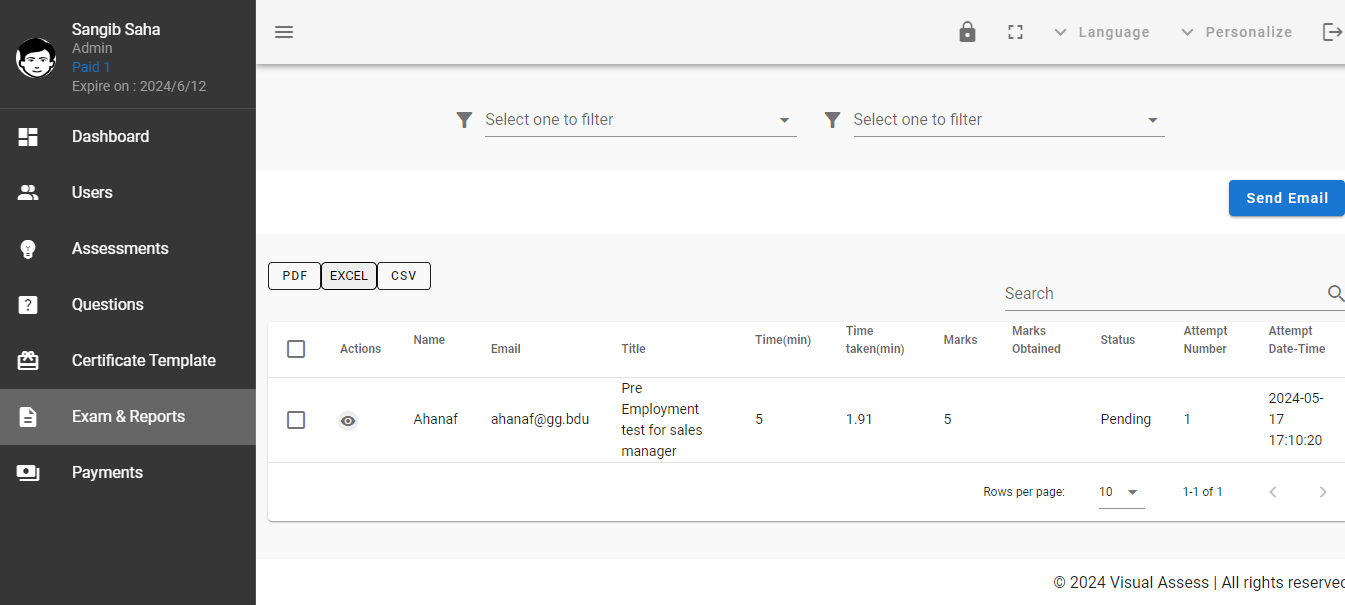View Ahanaf's exam details via the eye icon
This screenshot has width=1345, height=605.
(347, 420)
